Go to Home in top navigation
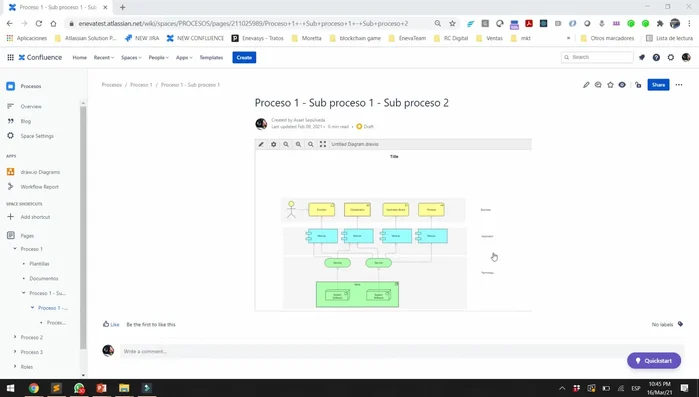 [80, 57]
